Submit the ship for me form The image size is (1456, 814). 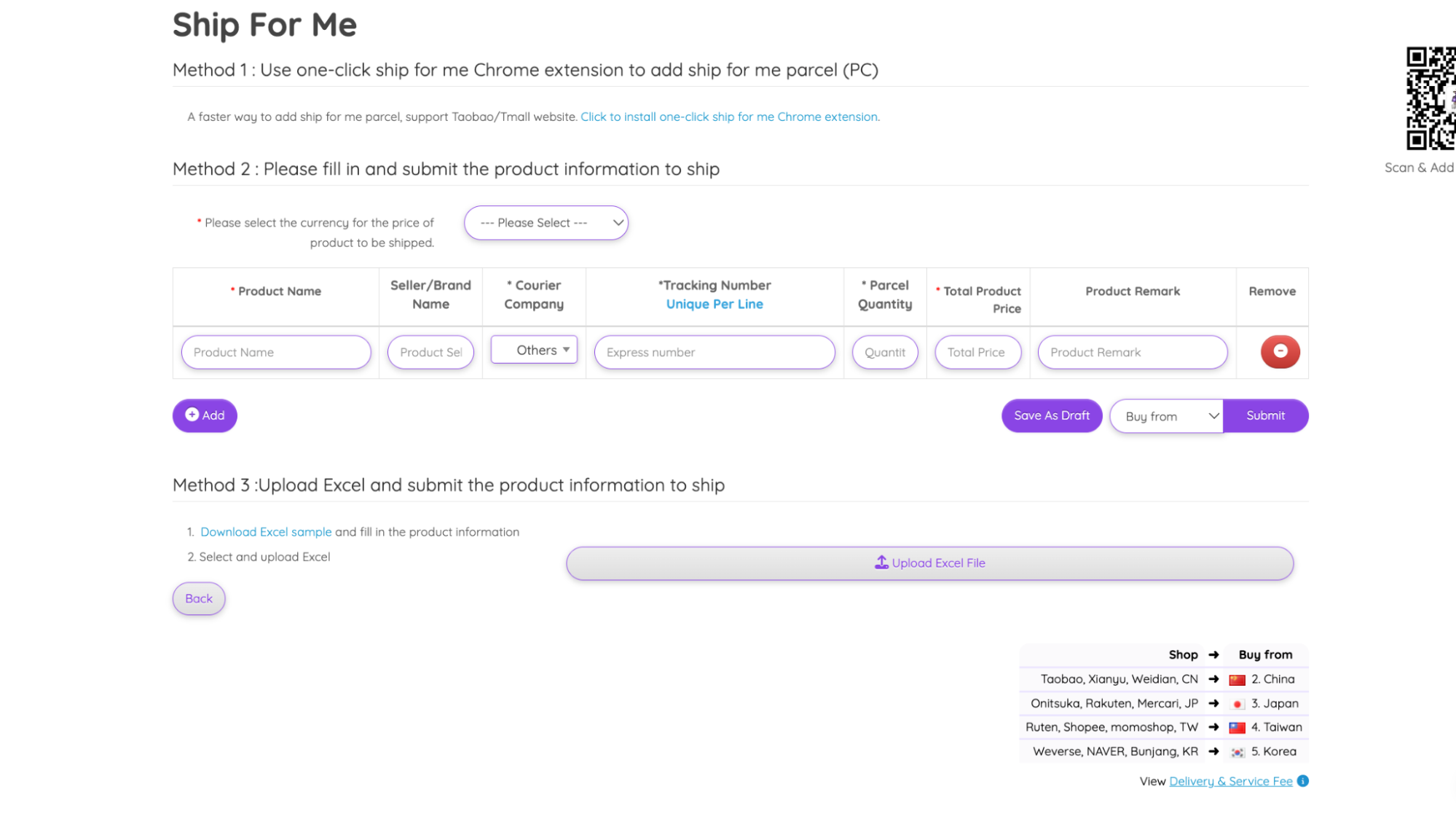(1265, 415)
